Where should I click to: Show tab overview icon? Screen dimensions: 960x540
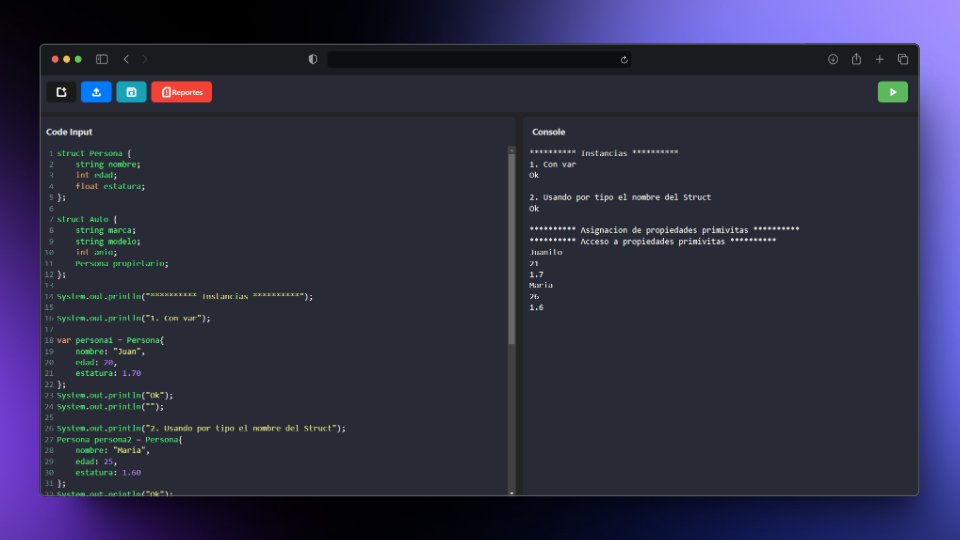(x=902, y=59)
